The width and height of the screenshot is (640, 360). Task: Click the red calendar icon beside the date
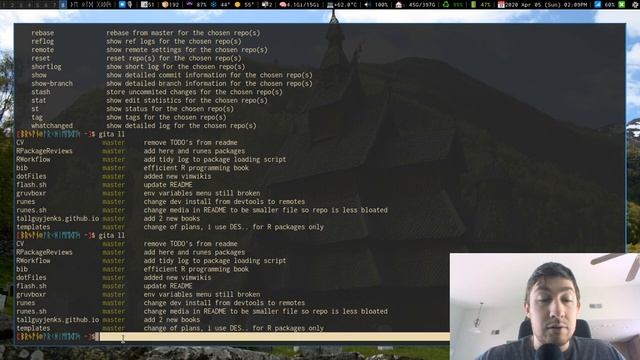(501, 4)
